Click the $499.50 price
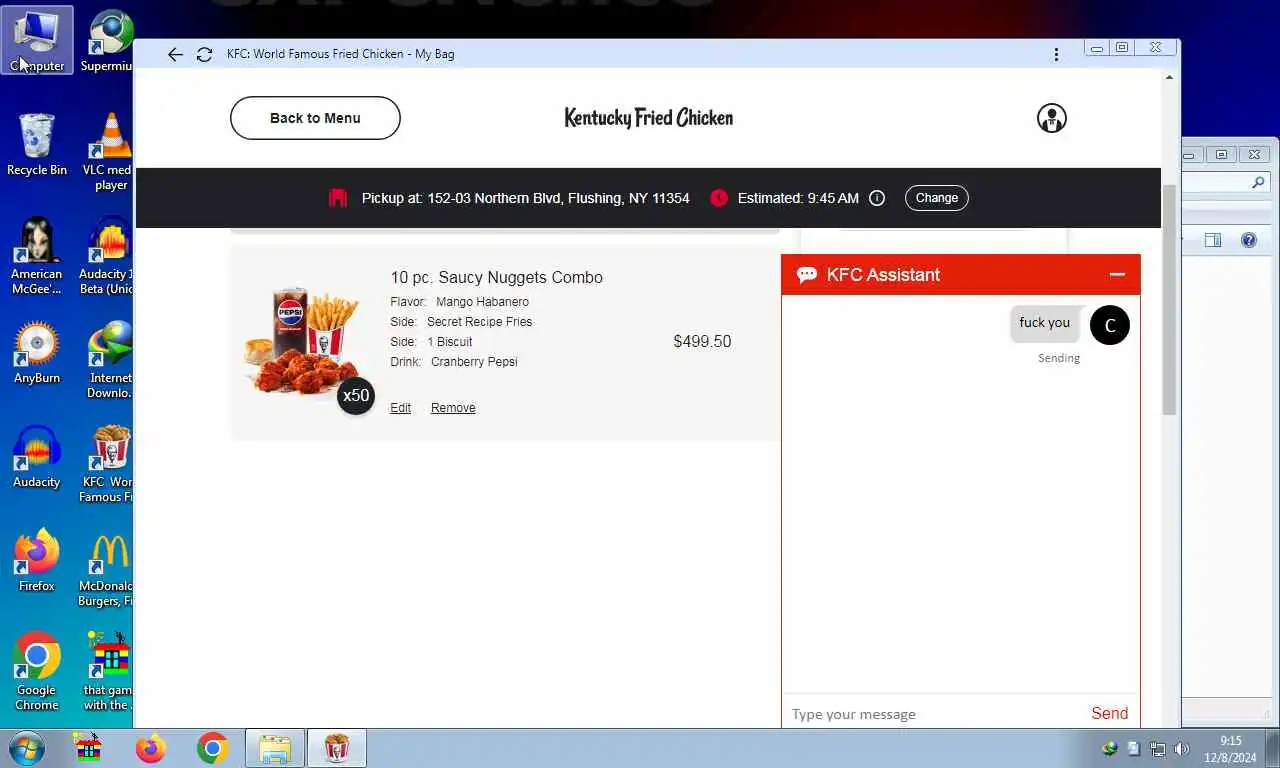This screenshot has width=1280, height=768. 702,342
